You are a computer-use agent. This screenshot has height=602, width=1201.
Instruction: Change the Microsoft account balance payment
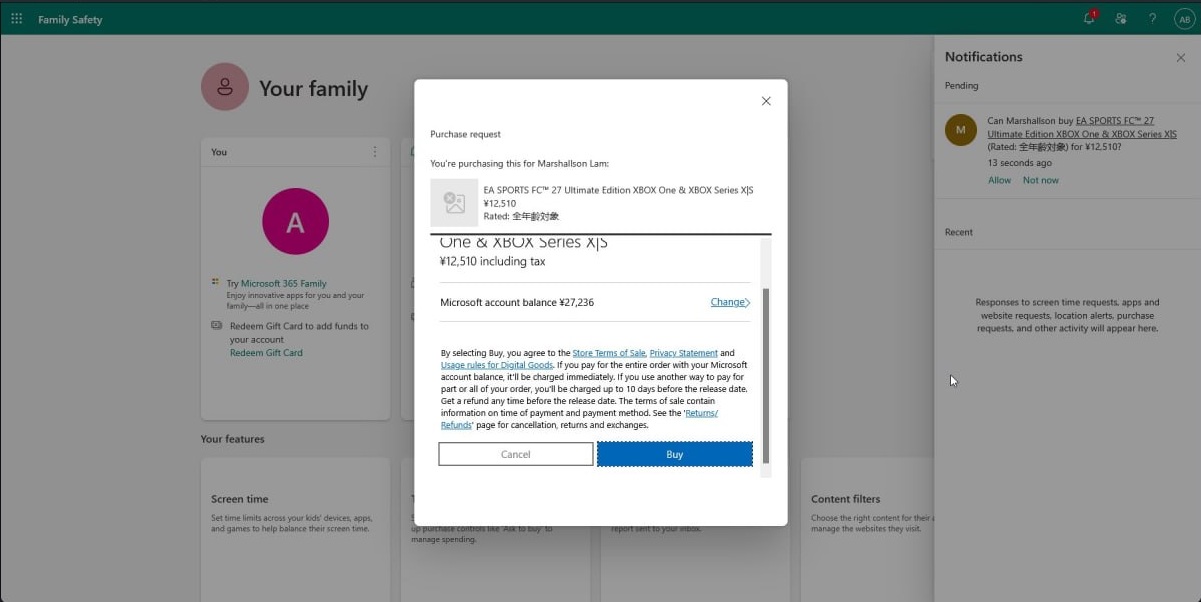pyautogui.click(x=730, y=302)
